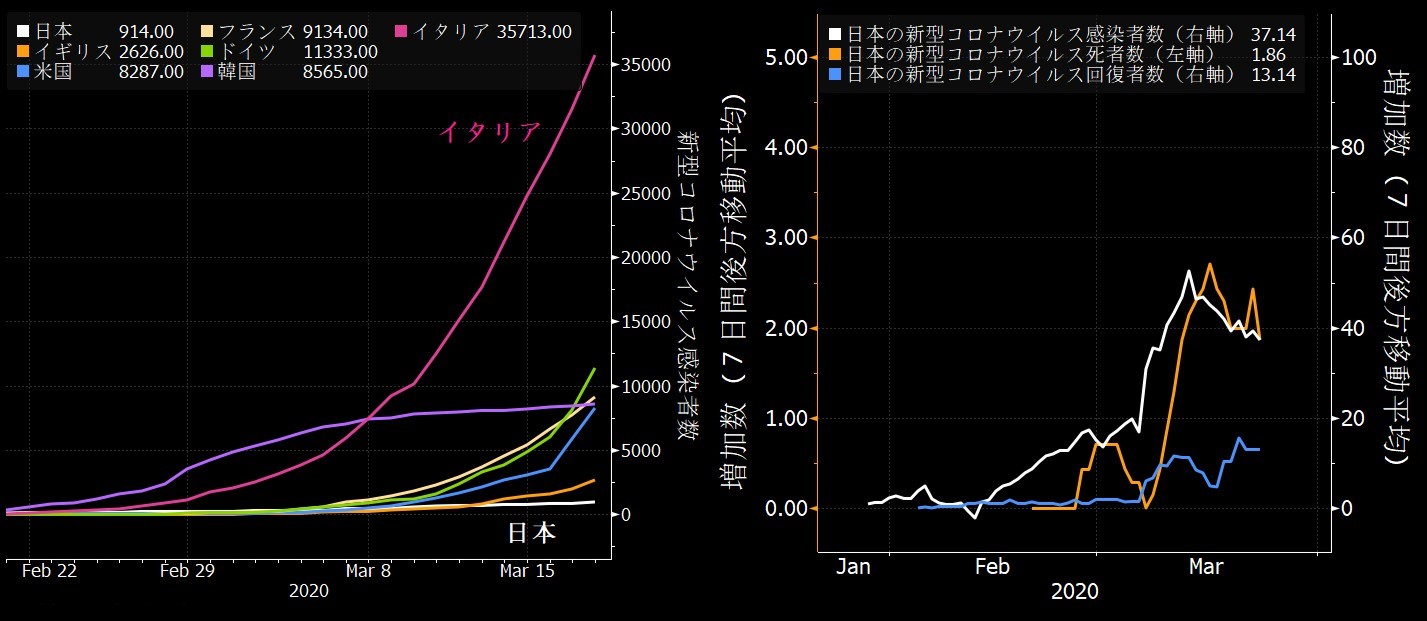Click the Jan label on the right chart
The width and height of the screenshot is (1427, 621).
[x=853, y=567]
